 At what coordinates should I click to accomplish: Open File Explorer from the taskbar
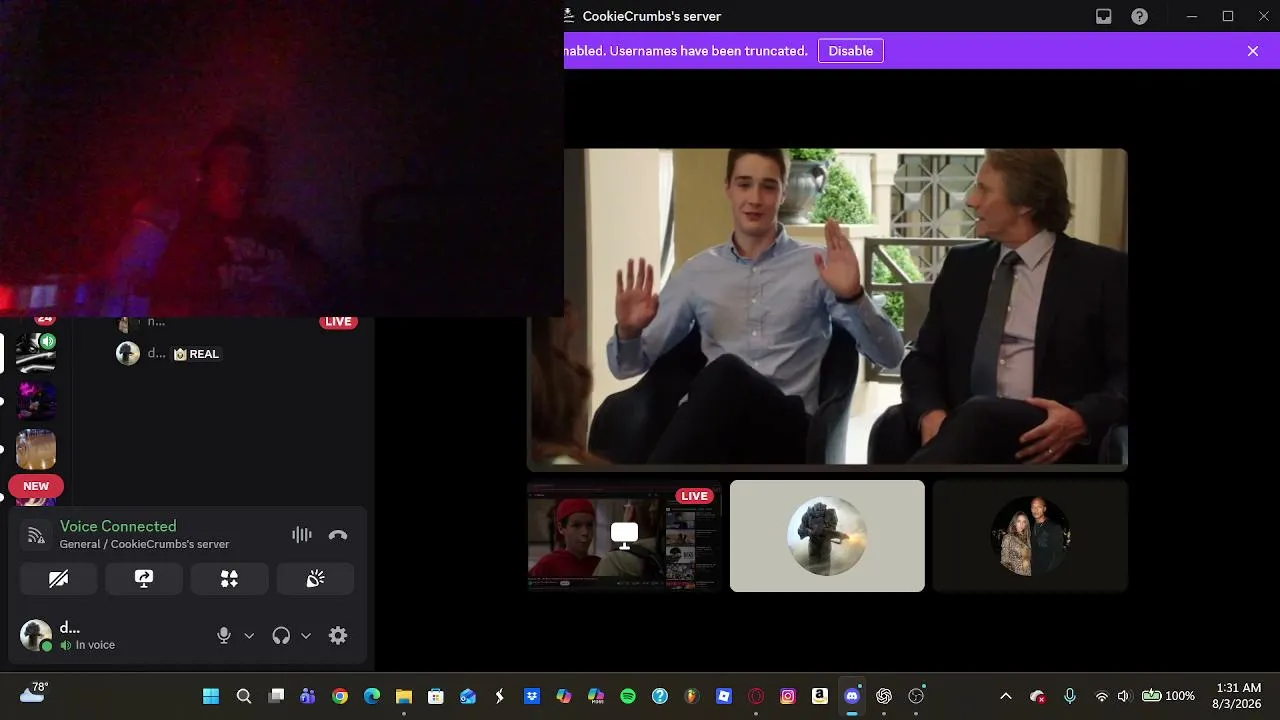404,696
